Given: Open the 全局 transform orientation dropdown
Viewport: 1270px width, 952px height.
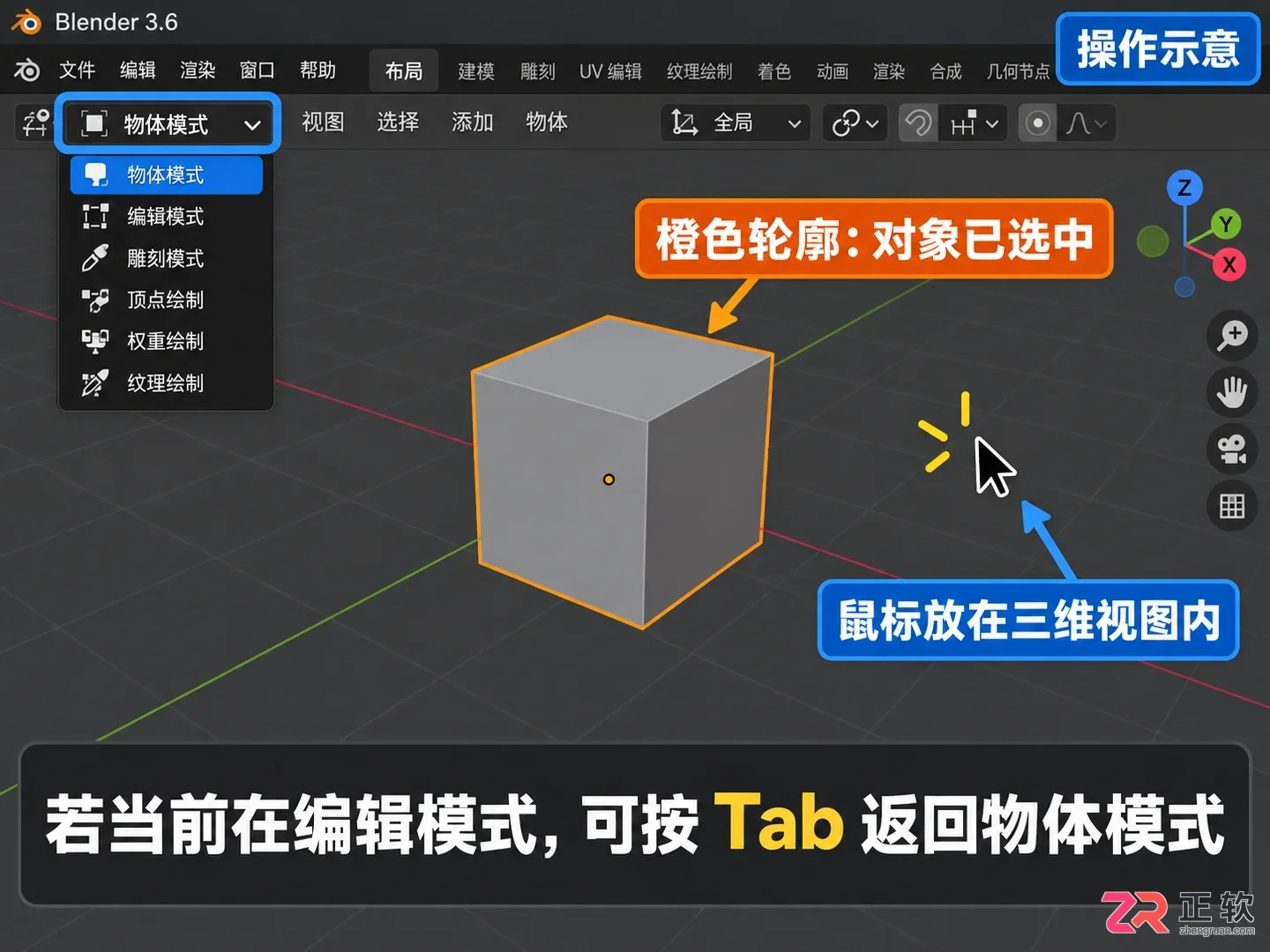Looking at the screenshot, I should (736, 123).
